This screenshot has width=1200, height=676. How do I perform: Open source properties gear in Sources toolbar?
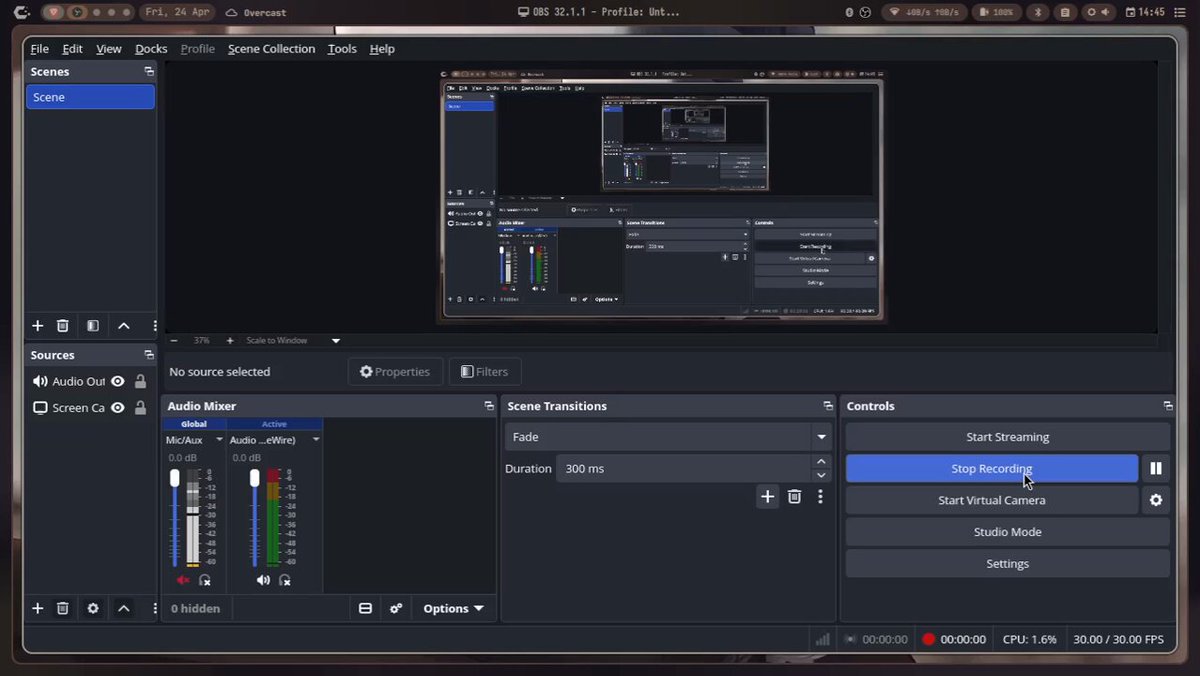pyautogui.click(x=93, y=608)
